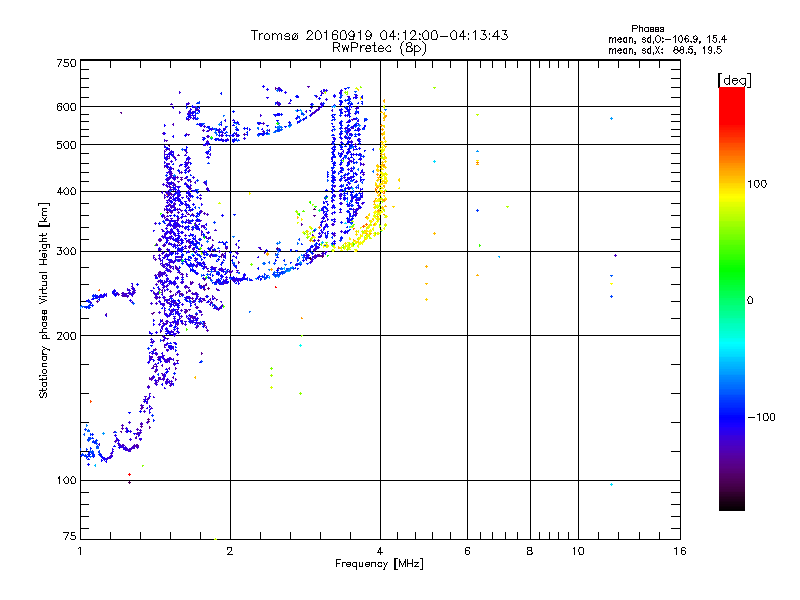Click the "mean, sd,X: 88.5, 19.5" statistics line
The height and width of the screenshot is (600, 800).
tap(665, 50)
